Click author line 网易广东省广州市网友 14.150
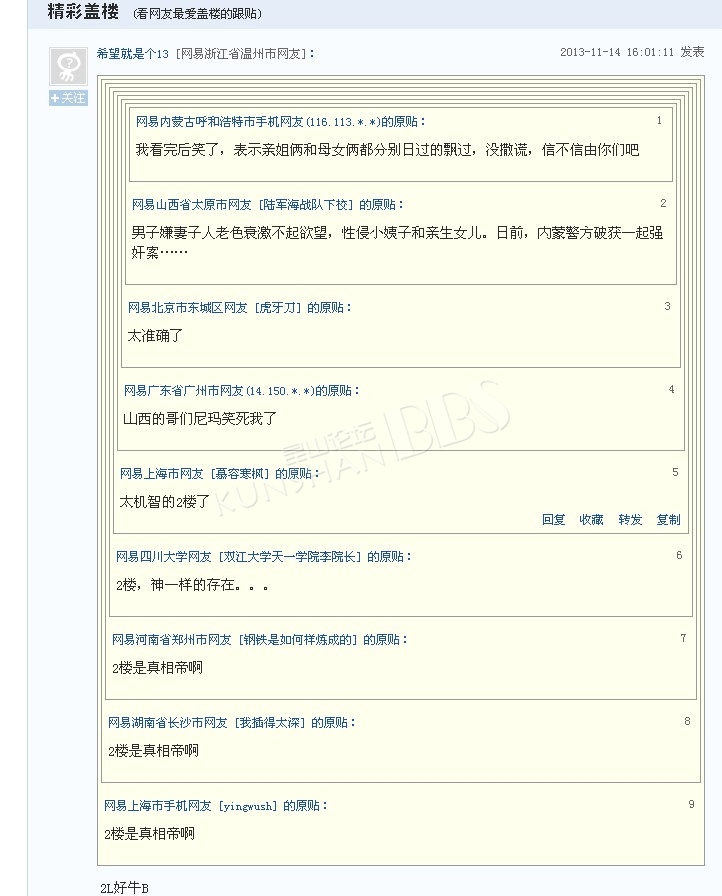722x896 pixels. click(x=241, y=391)
